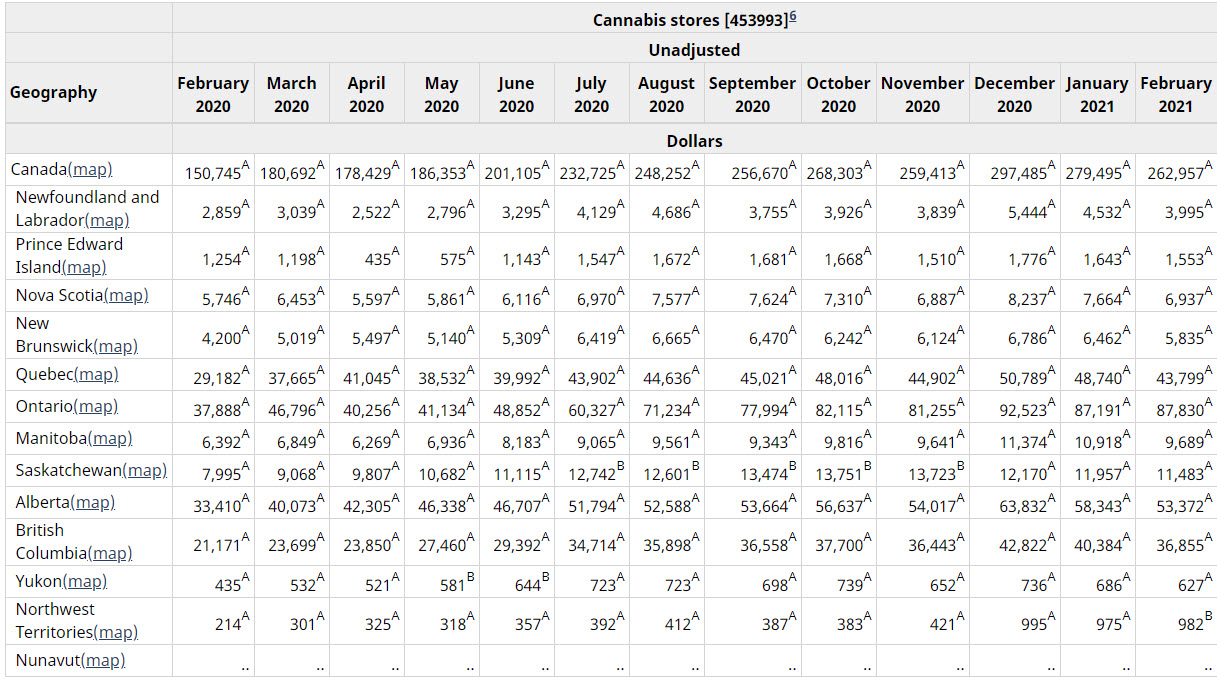Open Northwest Territories map link
The height and width of the screenshot is (698, 1217).
click(x=116, y=632)
